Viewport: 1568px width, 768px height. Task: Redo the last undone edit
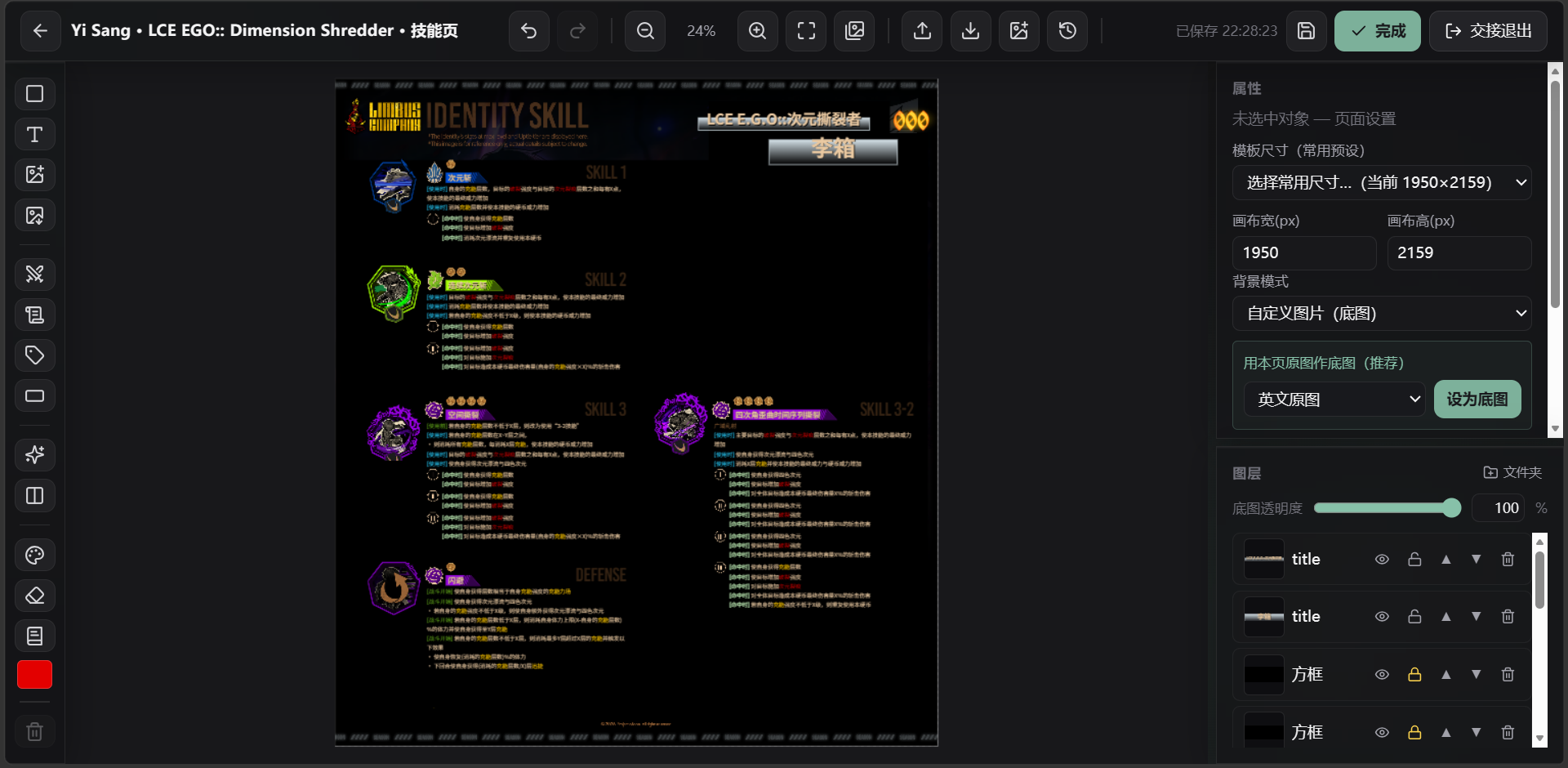tap(577, 31)
